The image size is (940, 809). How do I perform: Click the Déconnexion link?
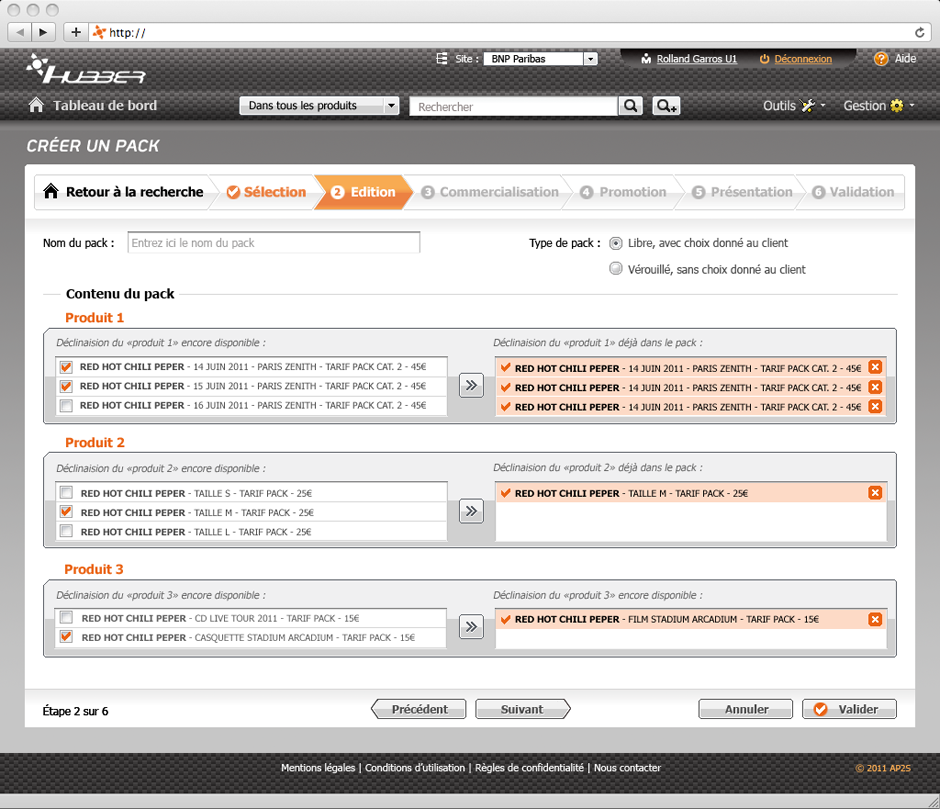803,59
